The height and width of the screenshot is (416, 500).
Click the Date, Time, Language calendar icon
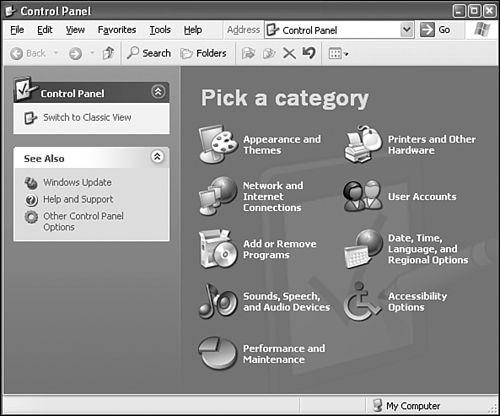click(x=363, y=249)
